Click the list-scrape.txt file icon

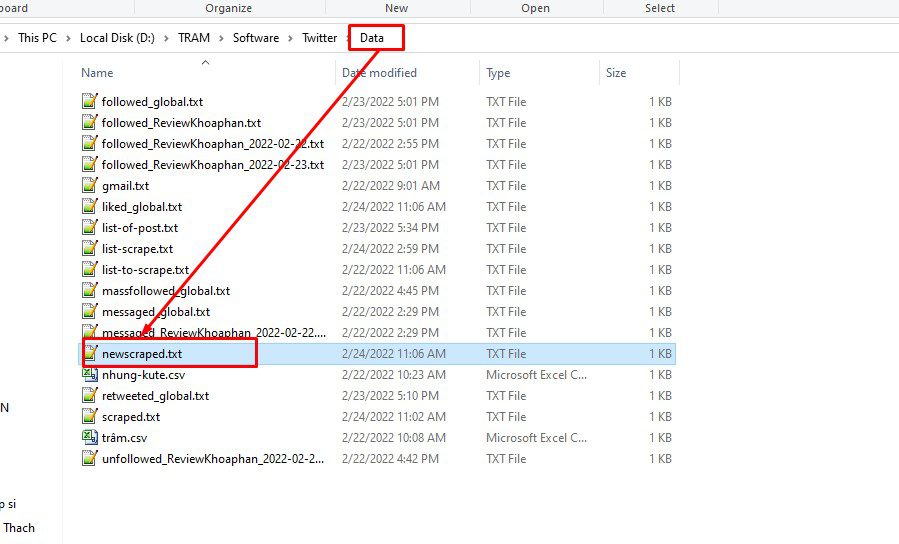pos(89,249)
